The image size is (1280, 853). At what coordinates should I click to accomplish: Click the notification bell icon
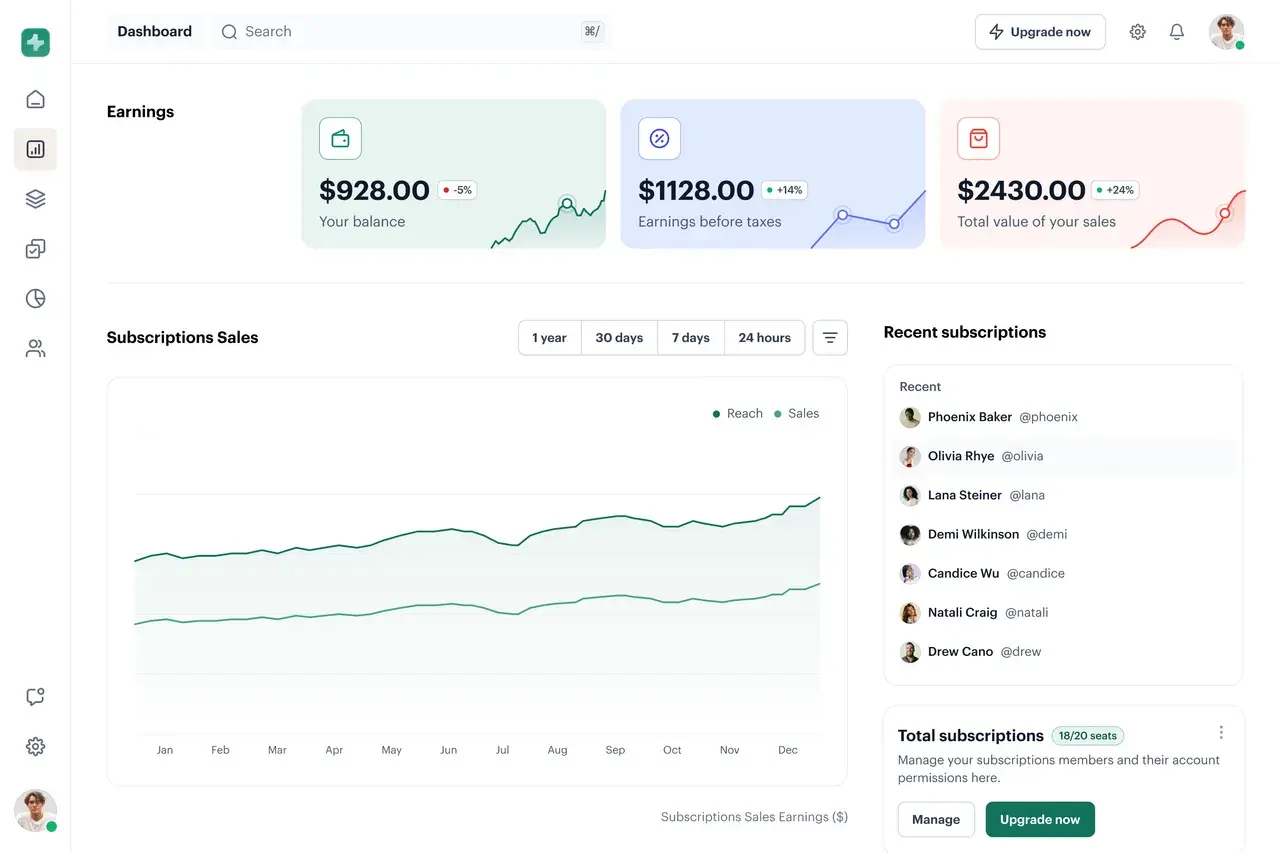click(1177, 32)
